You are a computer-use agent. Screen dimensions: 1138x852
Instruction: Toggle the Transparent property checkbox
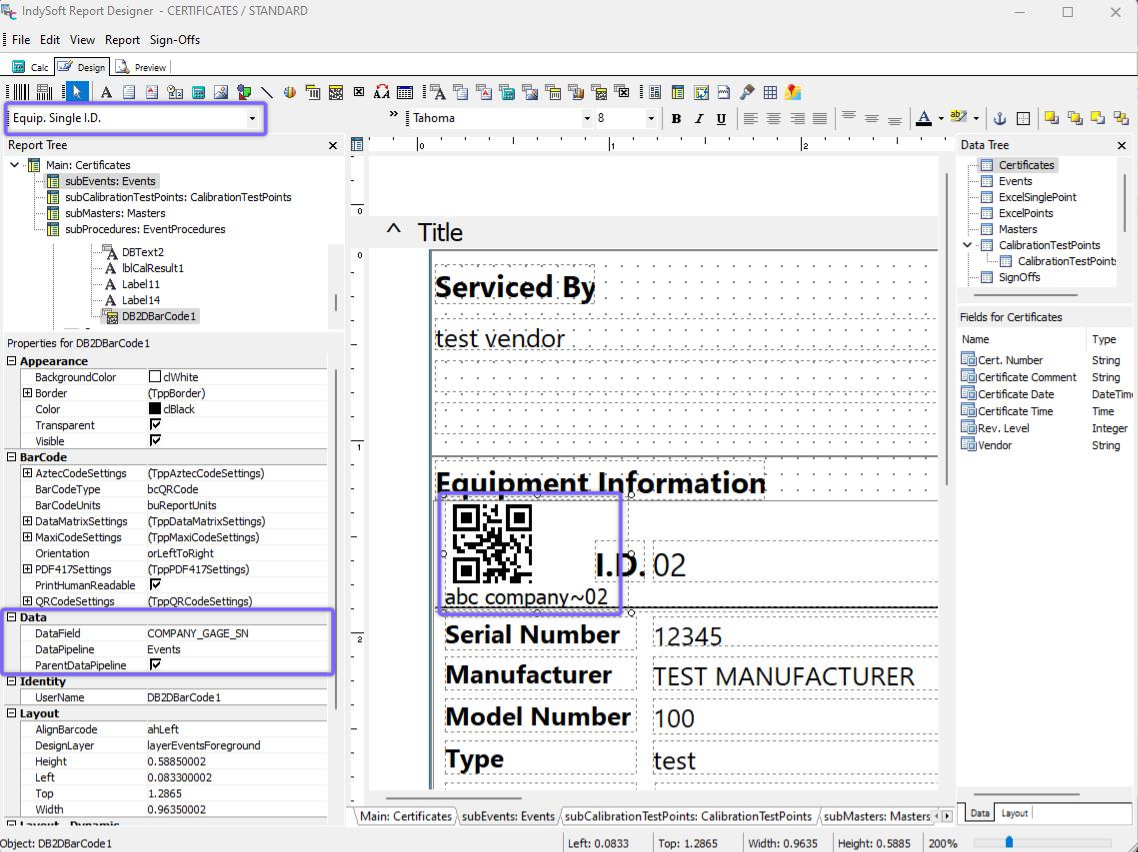[155, 425]
